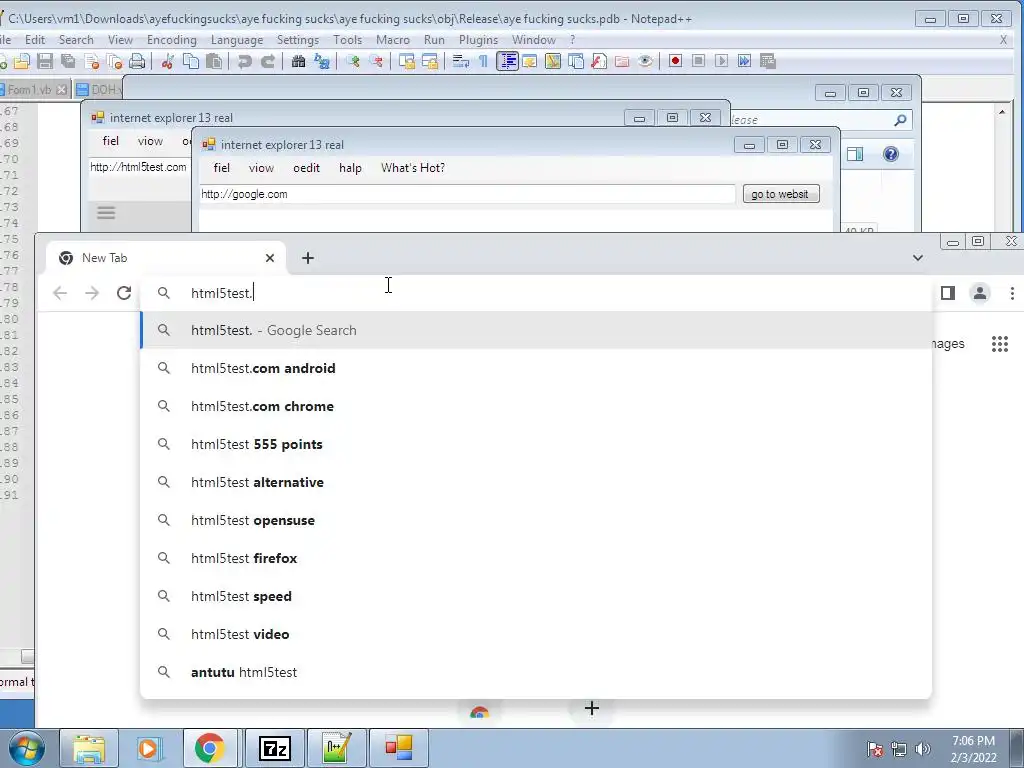1024x768 pixels.
Task: Click Zoom Out icon in Notepad++ toolbar
Action: (x=376, y=61)
